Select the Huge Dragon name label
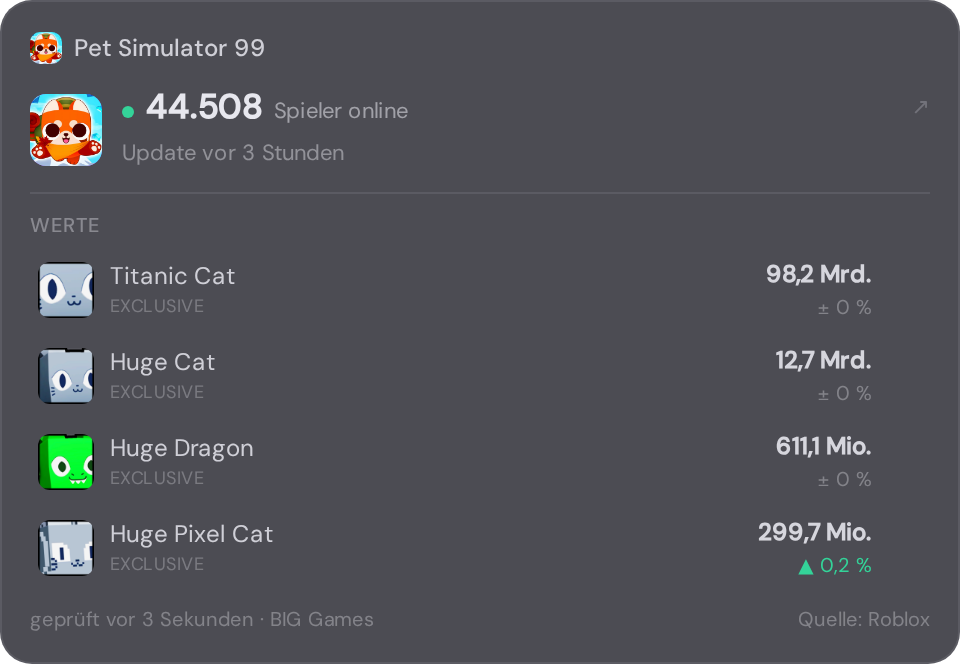Viewport: 960px width, 664px height. [182, 449]
